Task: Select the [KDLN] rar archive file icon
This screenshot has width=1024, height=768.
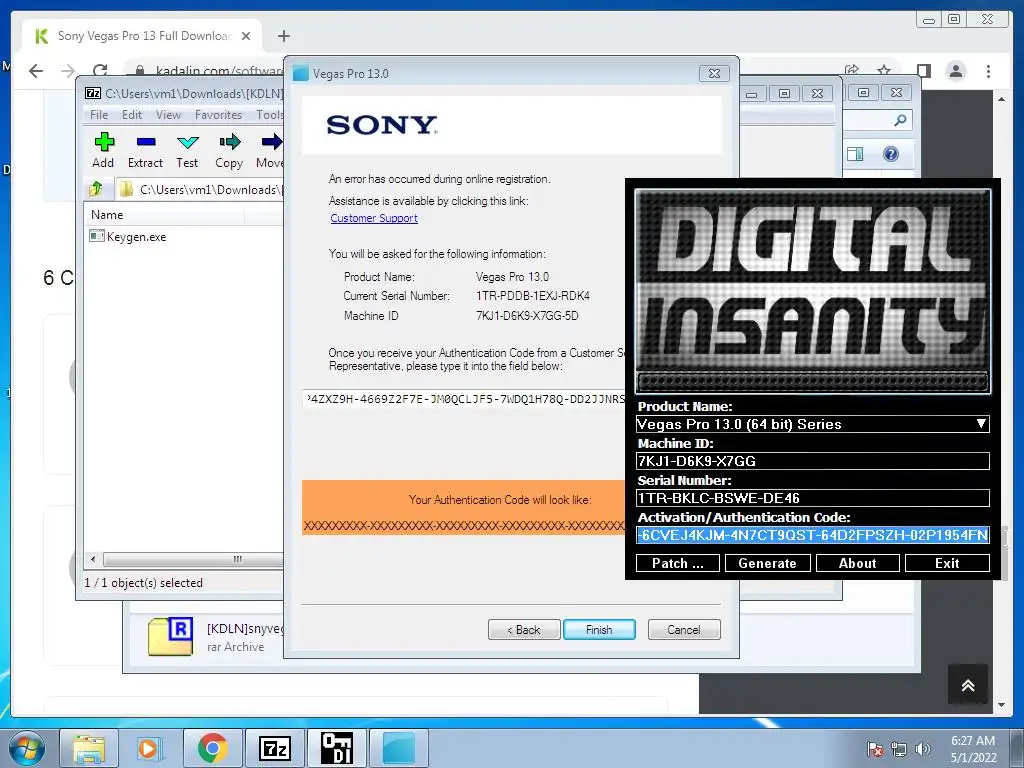Action: pyautogui.click(x=170, y=635)
